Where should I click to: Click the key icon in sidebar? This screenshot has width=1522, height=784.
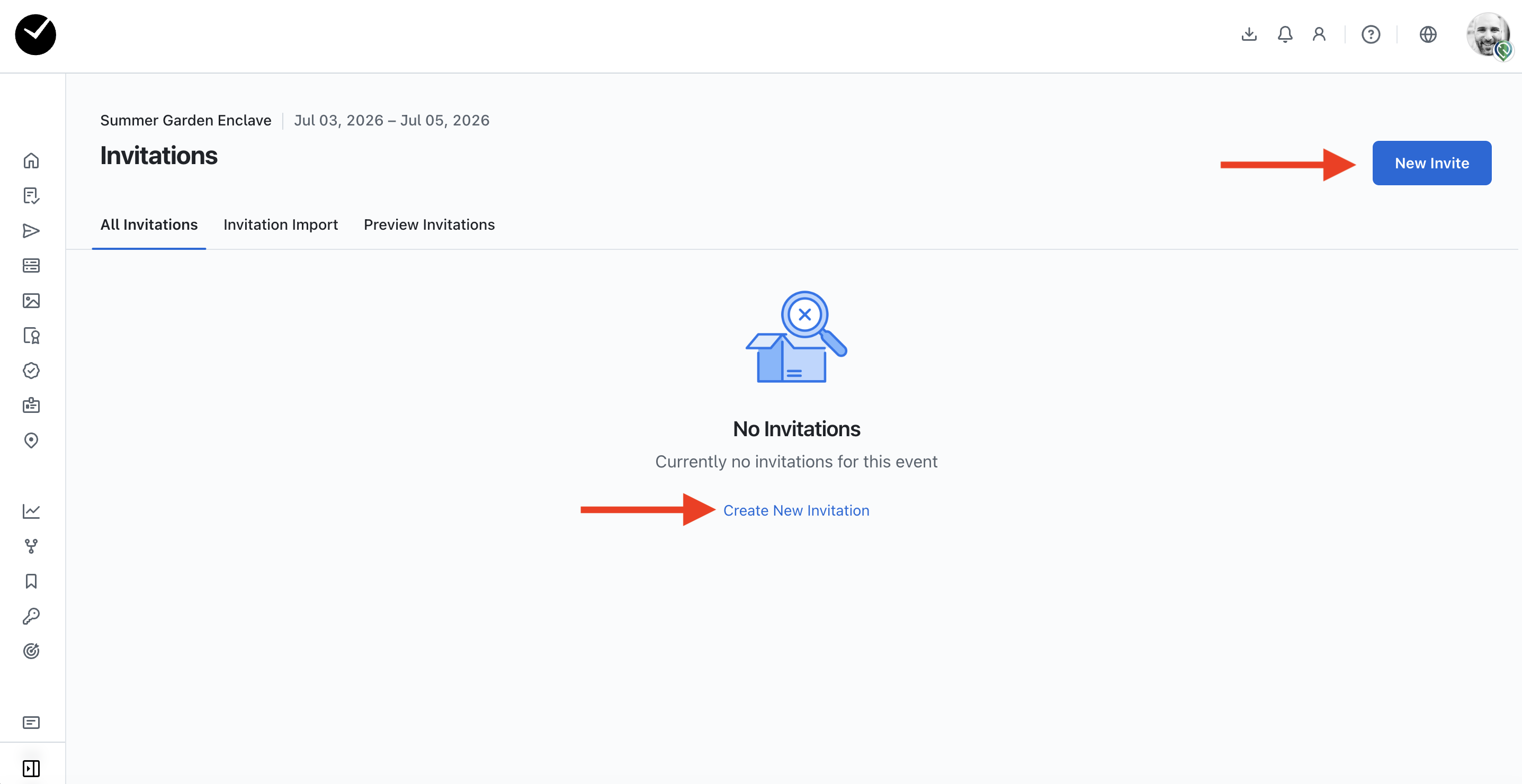pyautogui.click(x=31, y=616)
